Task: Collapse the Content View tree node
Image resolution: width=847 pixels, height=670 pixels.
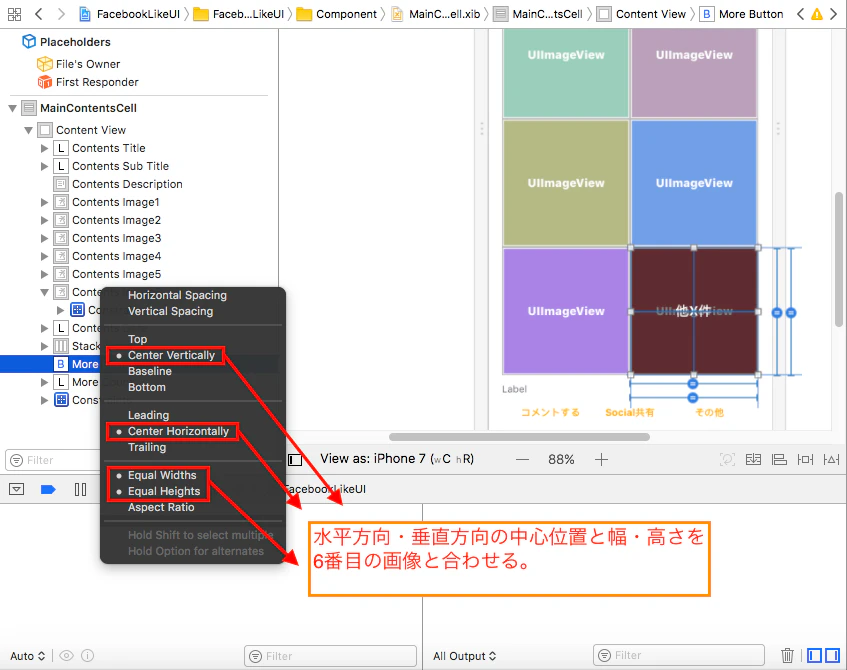Action: pos(29,130)
